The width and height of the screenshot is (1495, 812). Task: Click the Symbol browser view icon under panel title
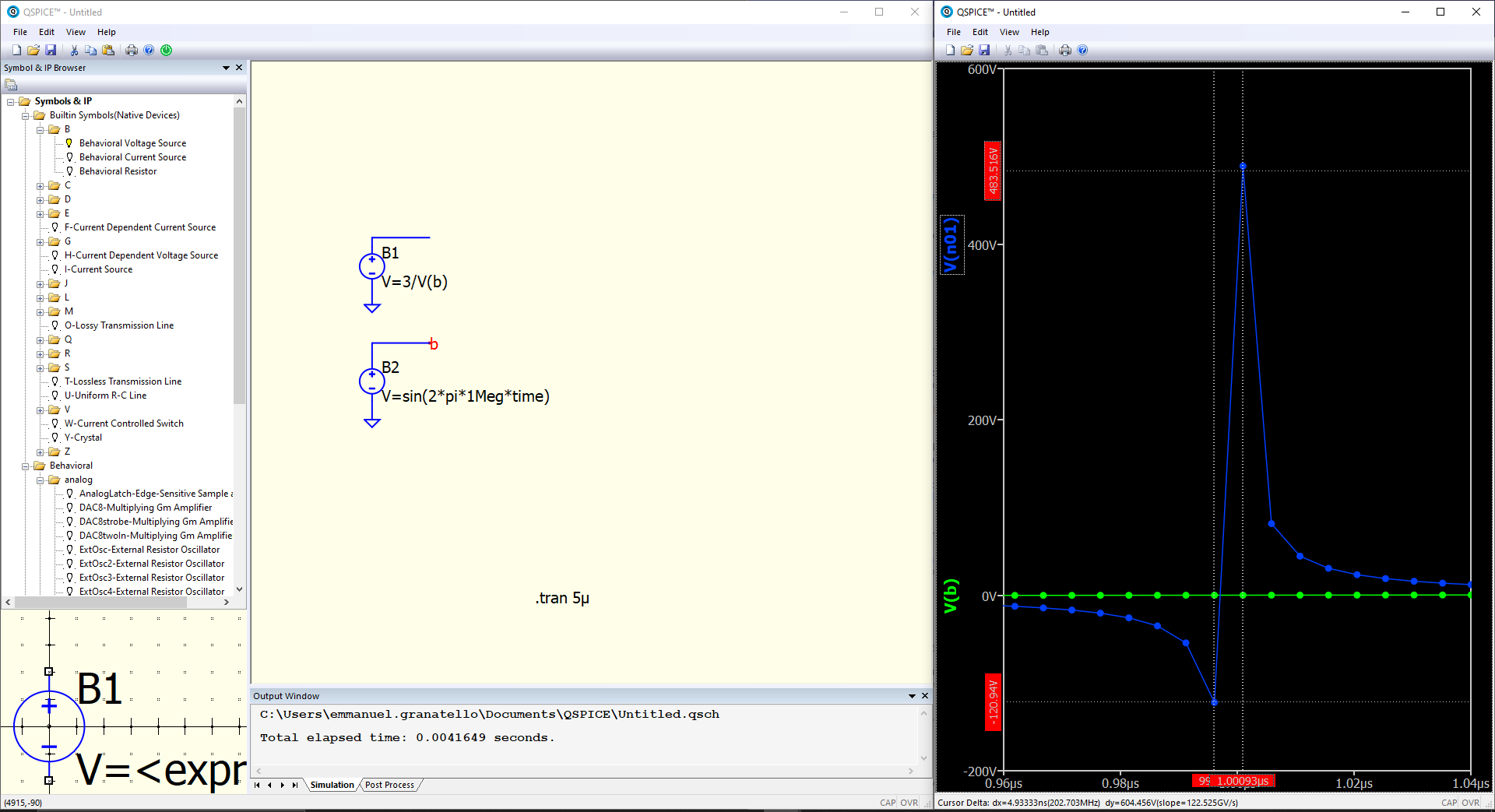11,84
